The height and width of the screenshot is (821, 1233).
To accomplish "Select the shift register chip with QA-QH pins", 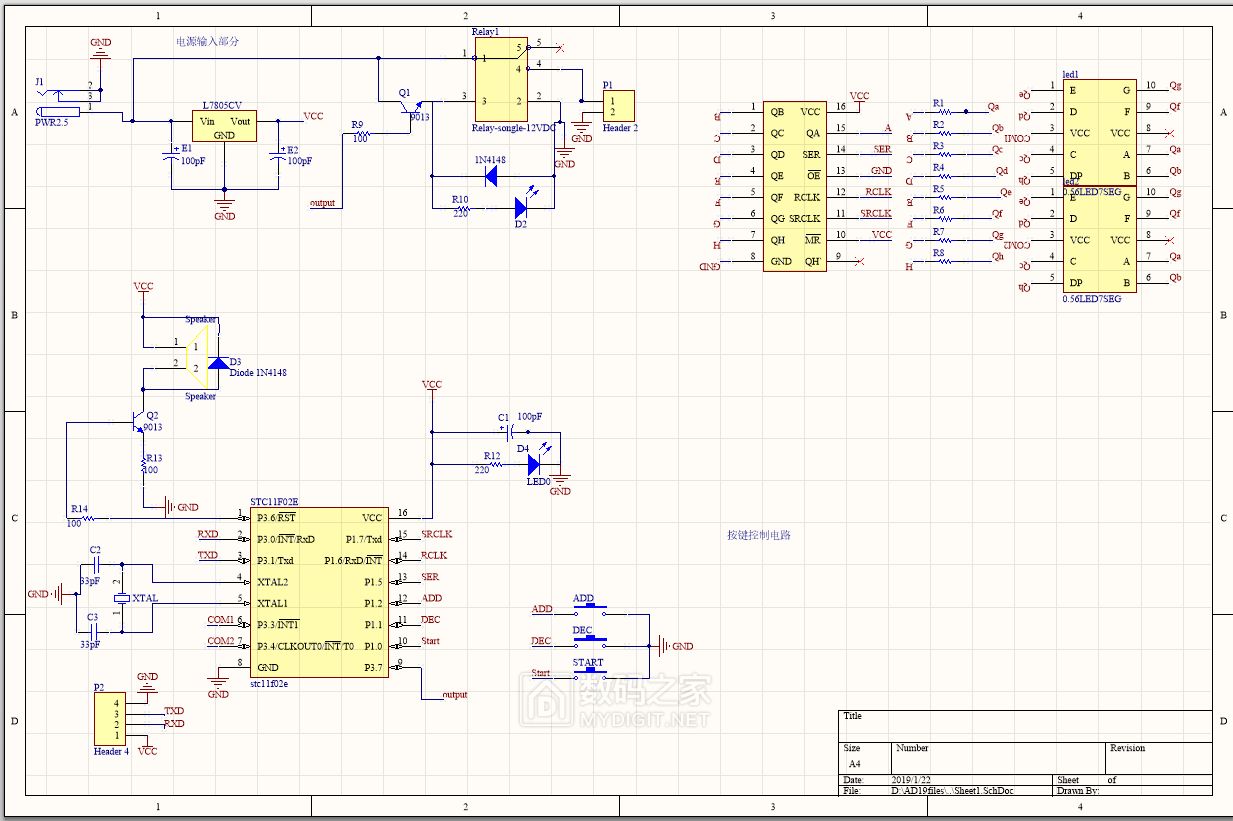I will click(x=794, y=186).
